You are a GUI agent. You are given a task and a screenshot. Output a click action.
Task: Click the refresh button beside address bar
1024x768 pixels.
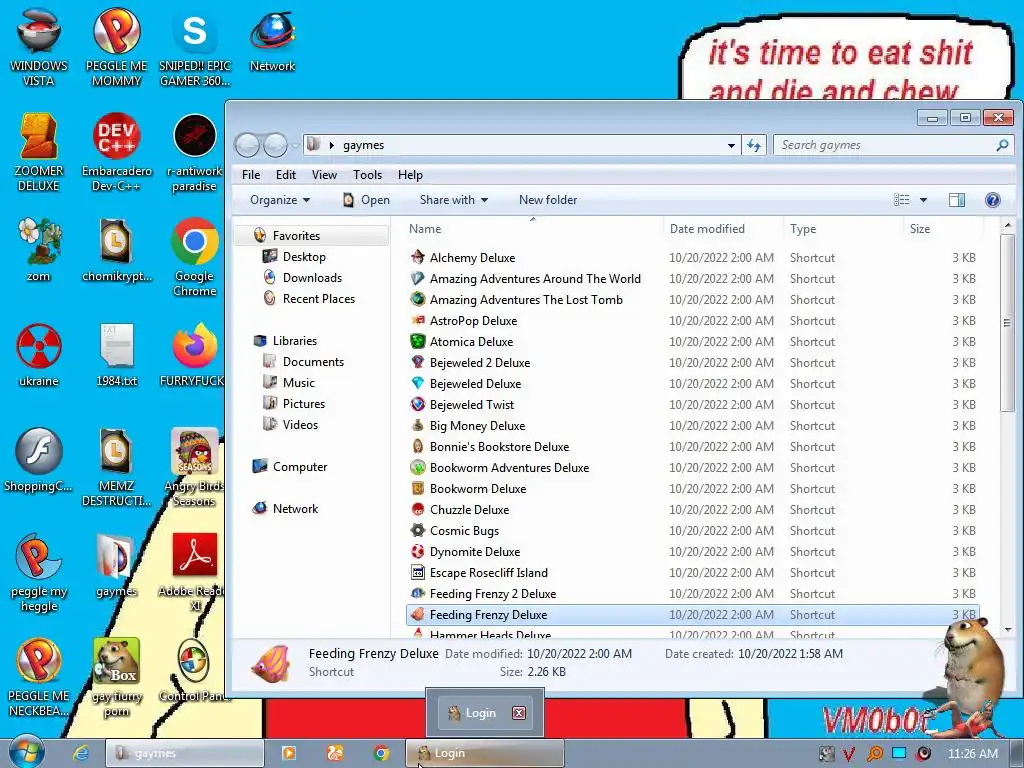tap(754, 145)
